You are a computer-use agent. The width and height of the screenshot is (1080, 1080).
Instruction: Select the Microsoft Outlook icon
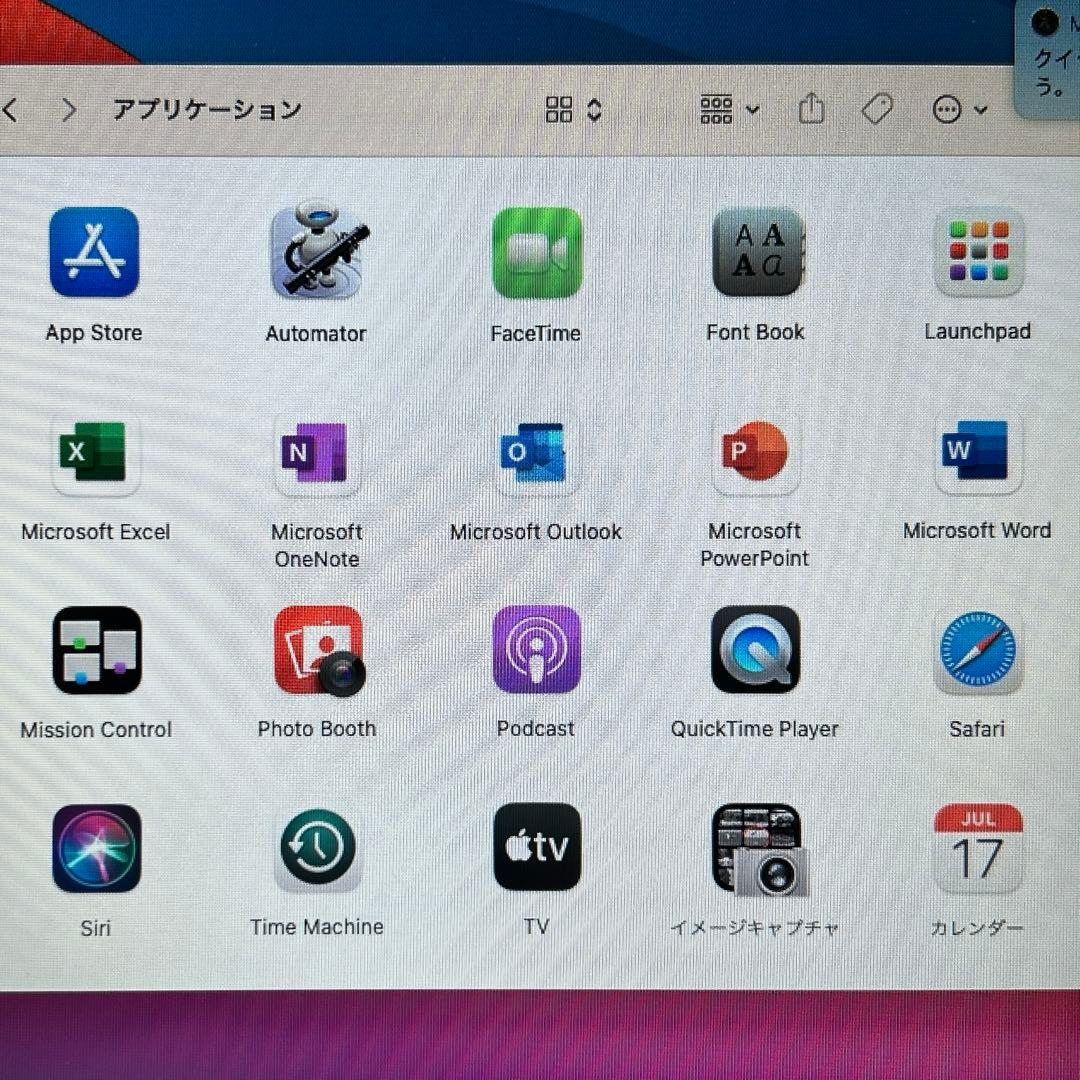pyautogui.click(x=536, y=452)
